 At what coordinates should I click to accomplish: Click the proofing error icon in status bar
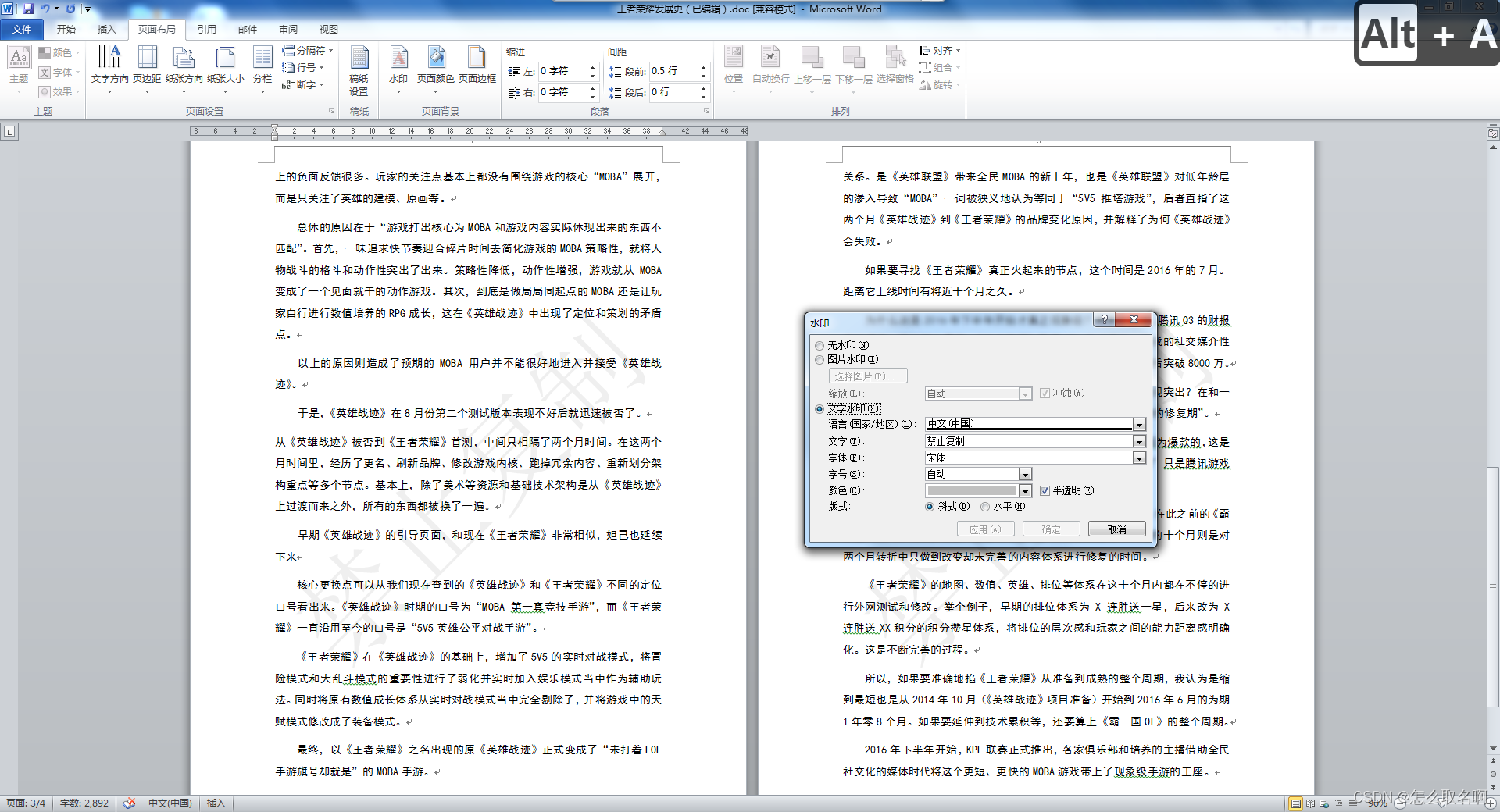point(129,803)
